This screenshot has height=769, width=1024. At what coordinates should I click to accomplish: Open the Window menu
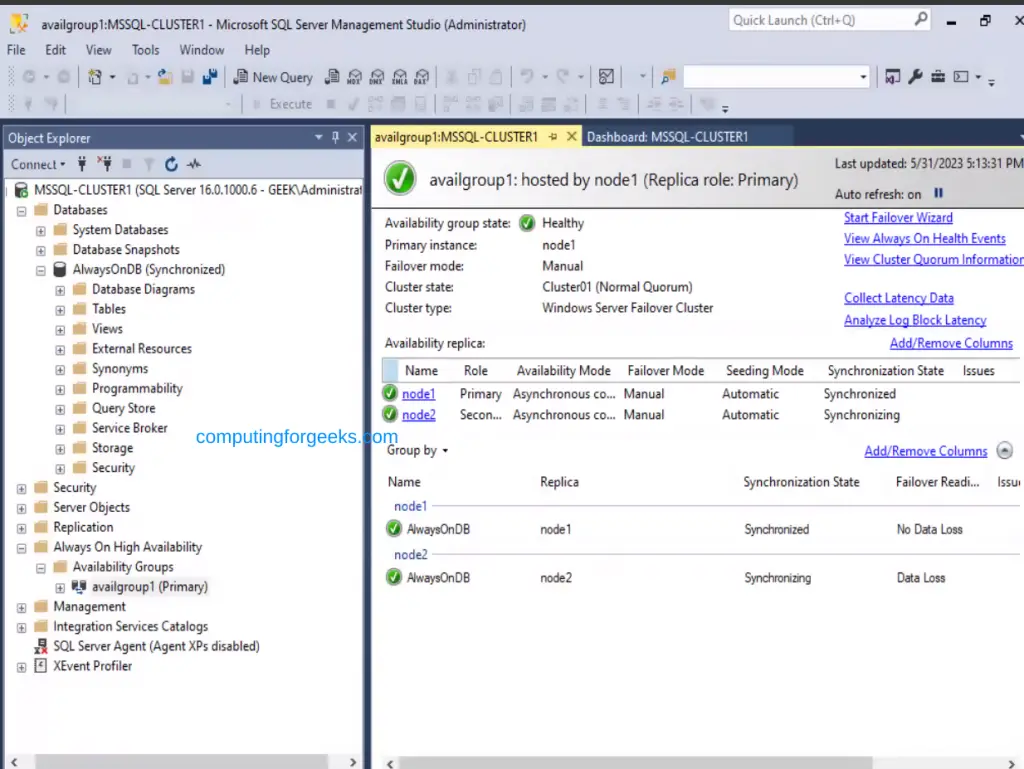202,50
